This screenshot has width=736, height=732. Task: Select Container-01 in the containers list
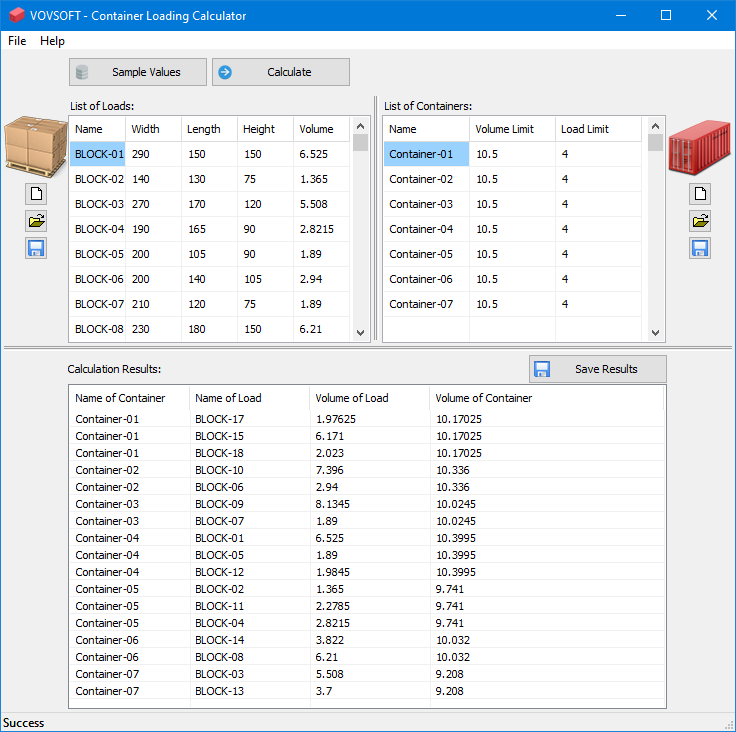[513, 154]
